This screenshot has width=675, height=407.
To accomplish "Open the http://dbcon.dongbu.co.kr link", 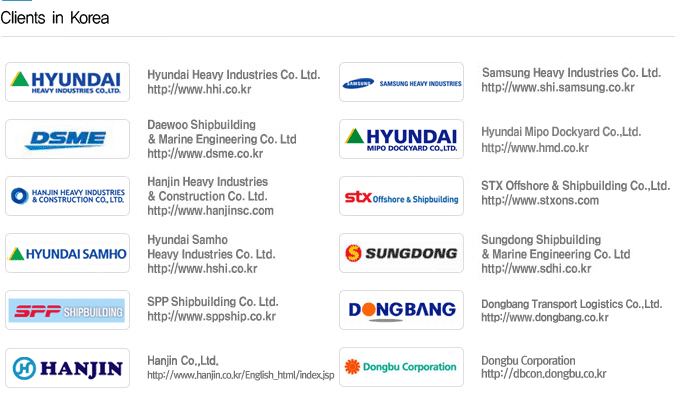I will pyautogui.click(x=544, y=374).
